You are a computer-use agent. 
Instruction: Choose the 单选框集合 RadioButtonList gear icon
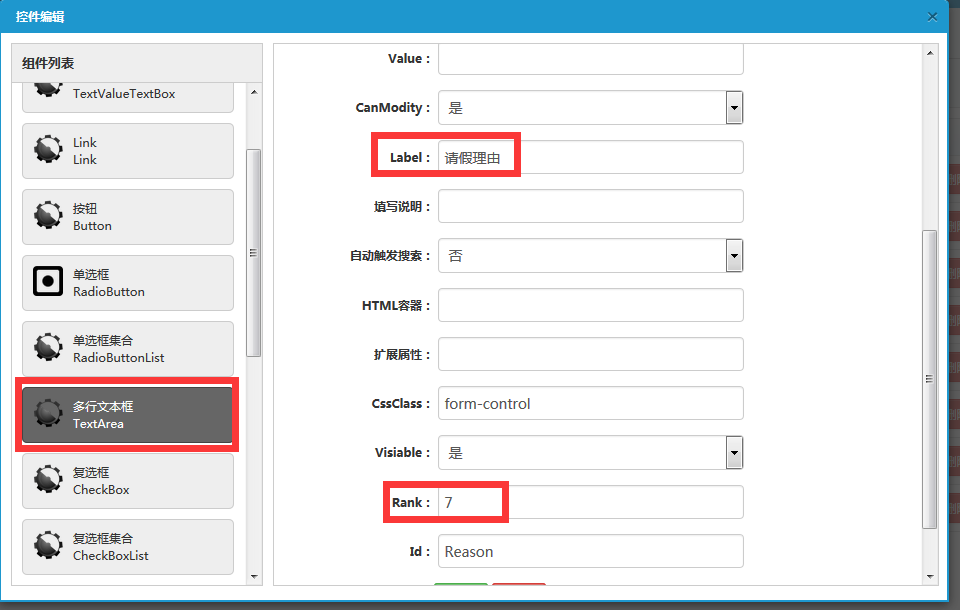point(48,347)
